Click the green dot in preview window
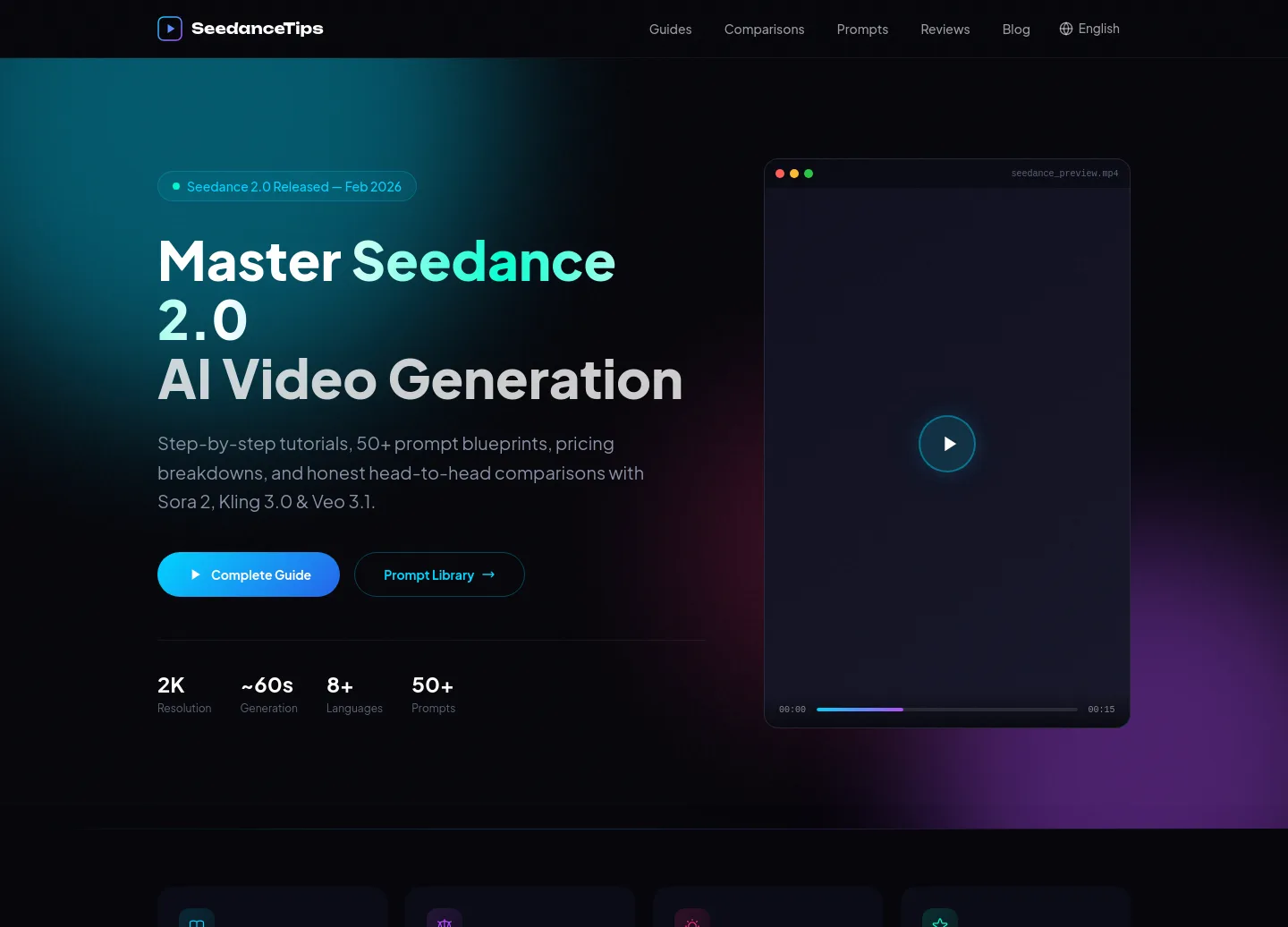Screen dimensions: 1288x927 click(x=809, y=174)
